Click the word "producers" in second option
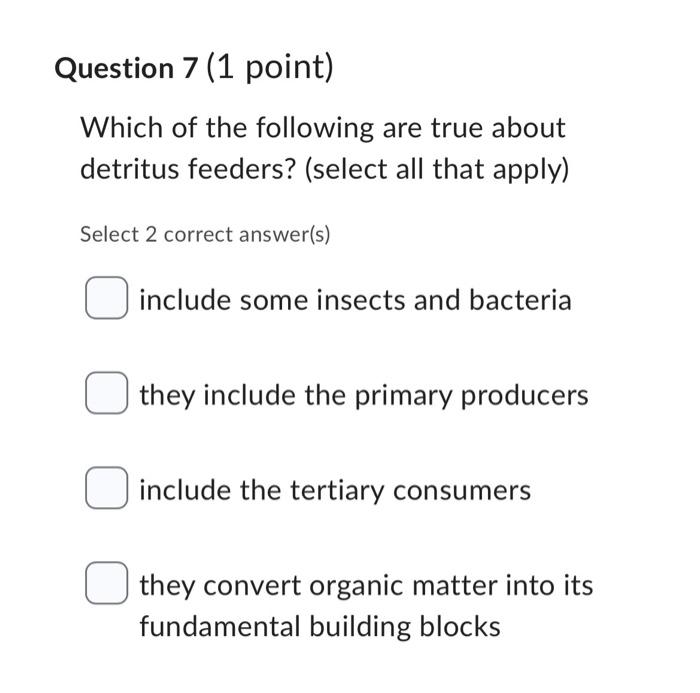This screenshot has width=700, height=693. coord(525,397)
